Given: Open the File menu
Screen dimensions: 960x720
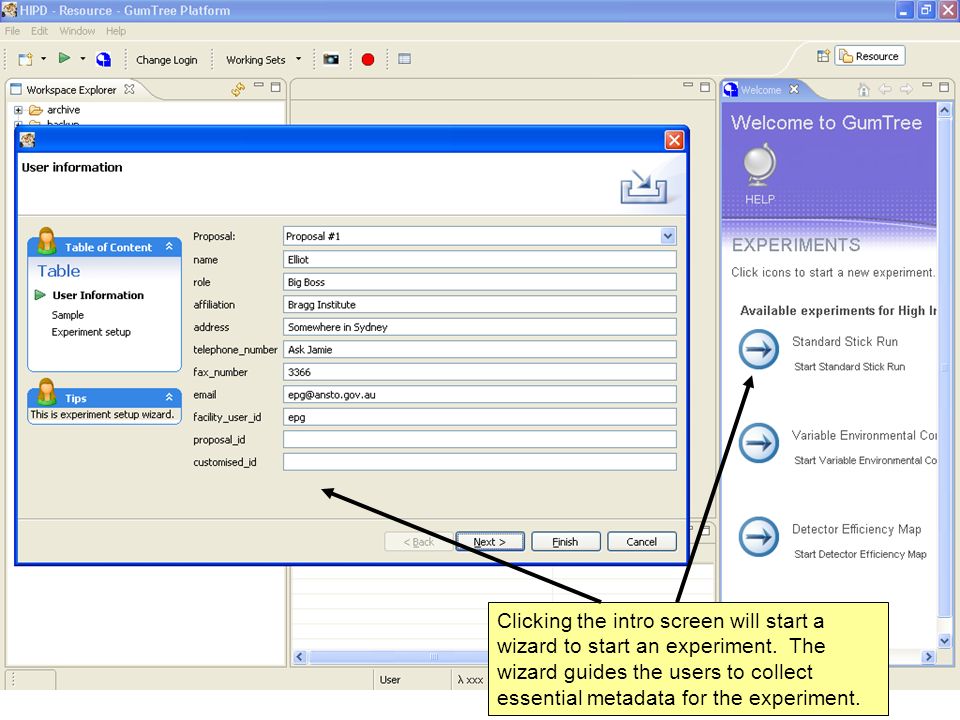Looking at the screenshot, I should point(12,31).
